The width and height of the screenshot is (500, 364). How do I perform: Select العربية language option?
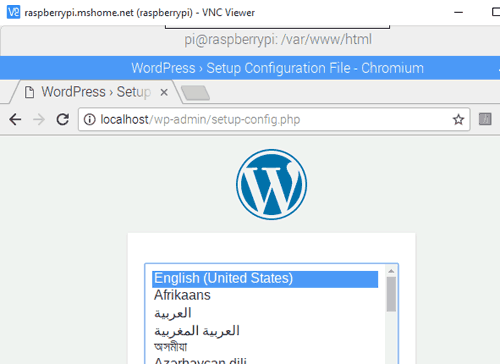pos(265,313)
